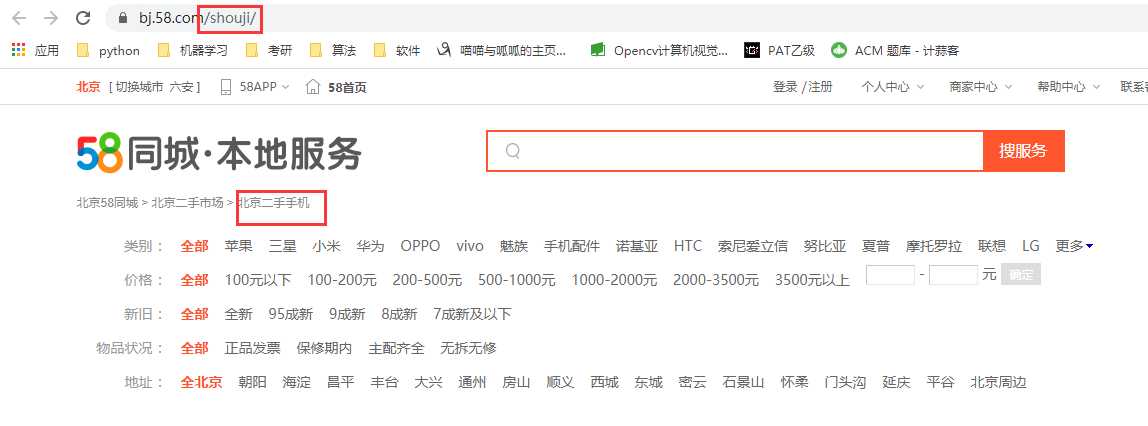Filter category by 小米
Screen dimensions: 1148x426
pyautogui.click(x=327, y=246)
